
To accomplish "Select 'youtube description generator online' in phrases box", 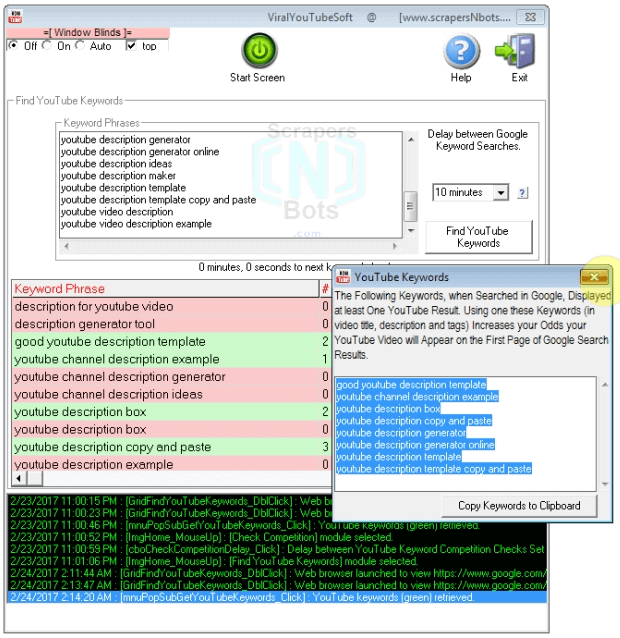I will click(x=140, y=152).
